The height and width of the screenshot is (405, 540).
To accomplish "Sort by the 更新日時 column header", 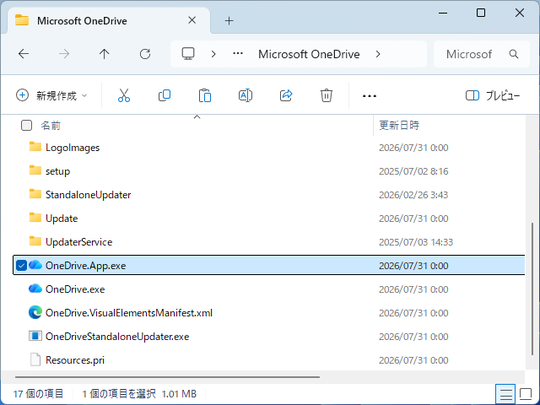I will click(x=399, y=125).
